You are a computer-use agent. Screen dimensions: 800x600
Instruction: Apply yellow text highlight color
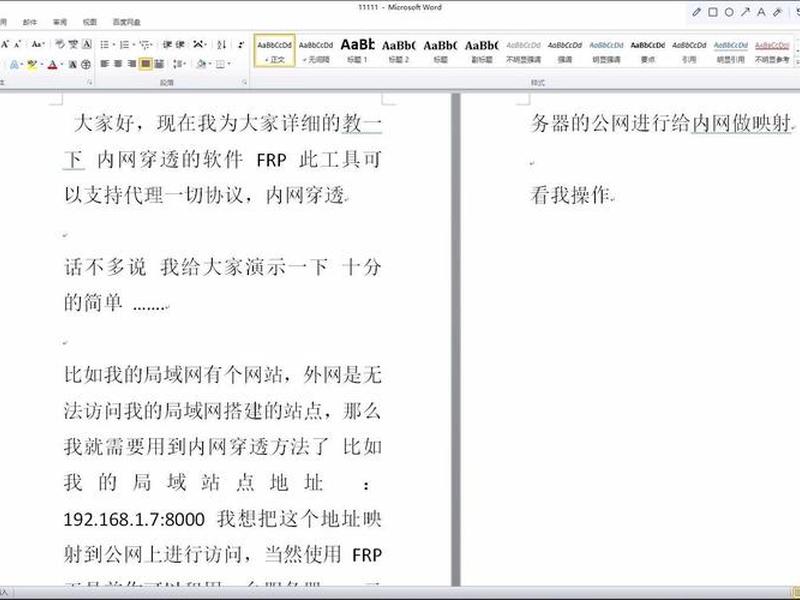click(x=32, y=65)
